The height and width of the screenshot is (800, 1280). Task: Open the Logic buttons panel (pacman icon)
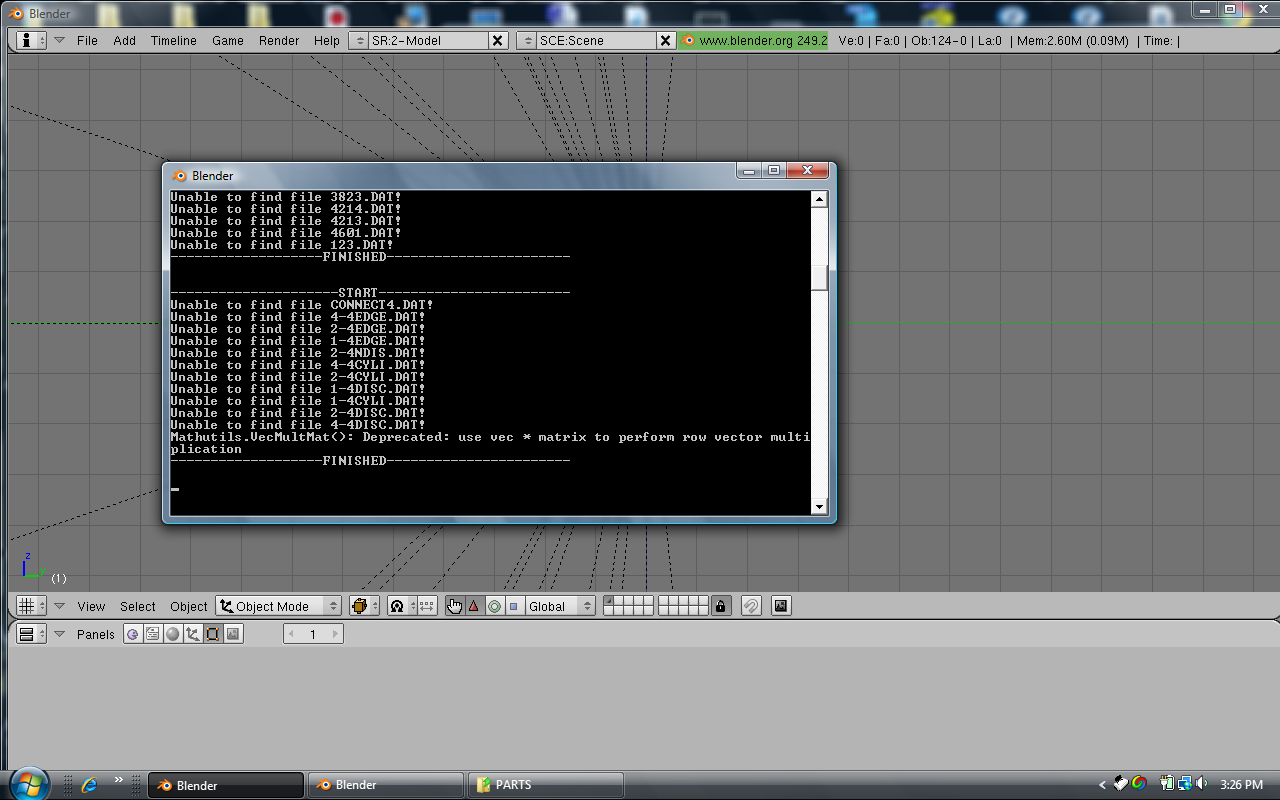coord(132,633)
